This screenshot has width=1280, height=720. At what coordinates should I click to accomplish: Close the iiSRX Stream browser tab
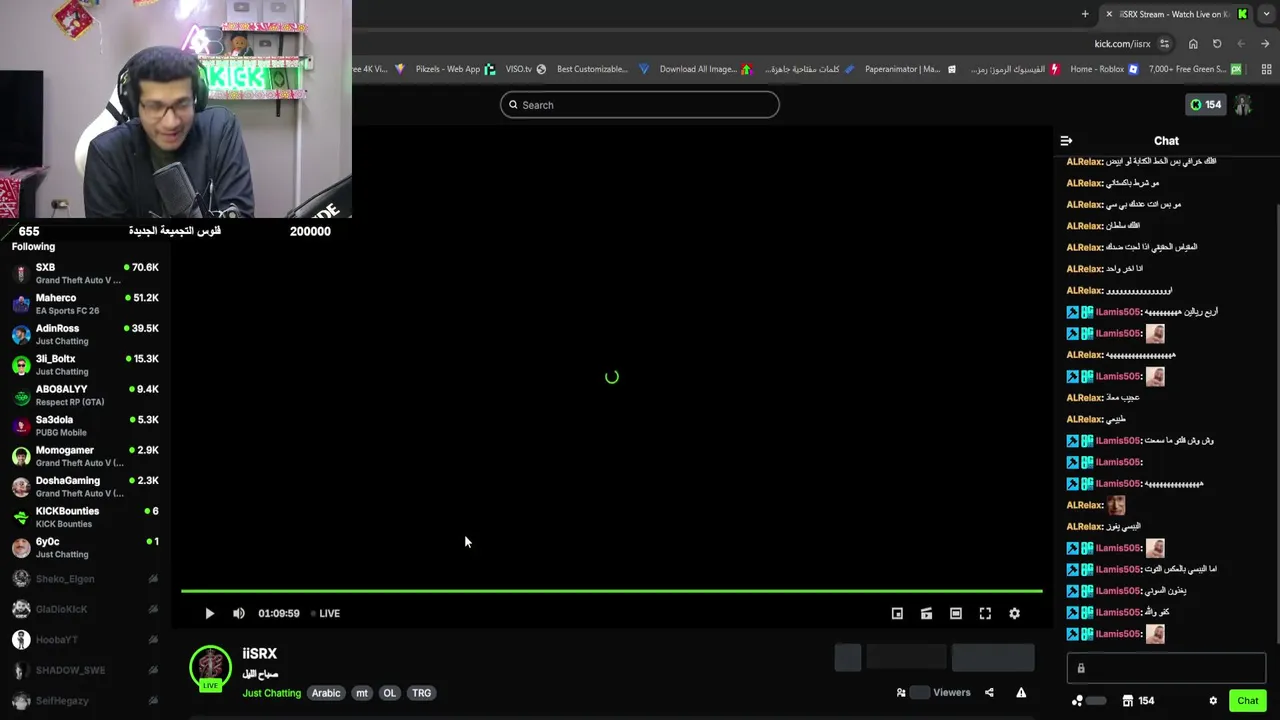coord(1108,14)
